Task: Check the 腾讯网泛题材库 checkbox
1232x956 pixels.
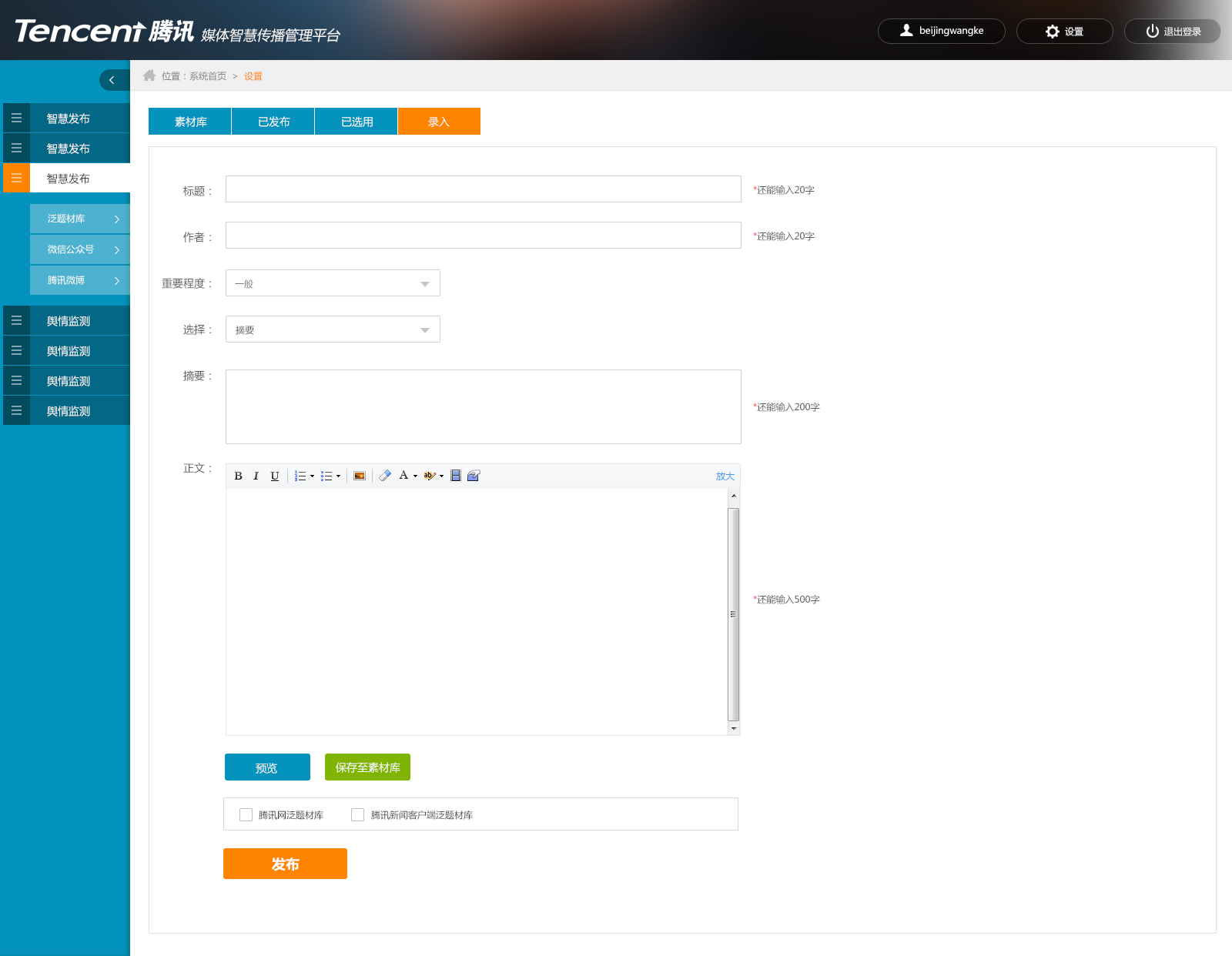Action: click(246, 814)
